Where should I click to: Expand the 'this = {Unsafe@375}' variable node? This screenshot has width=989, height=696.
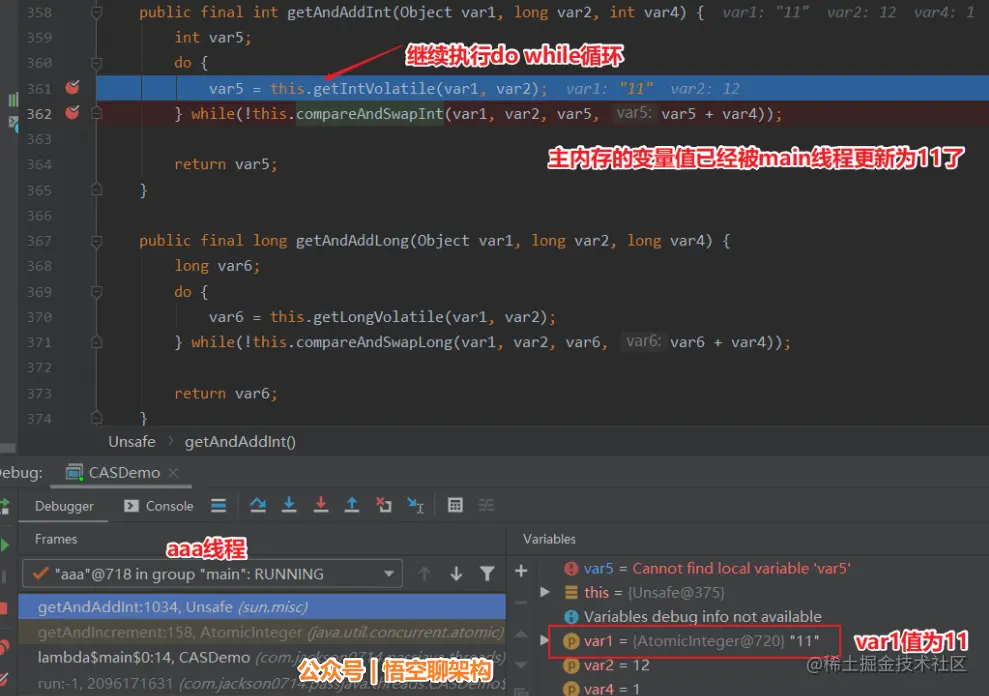coord(545,592)
